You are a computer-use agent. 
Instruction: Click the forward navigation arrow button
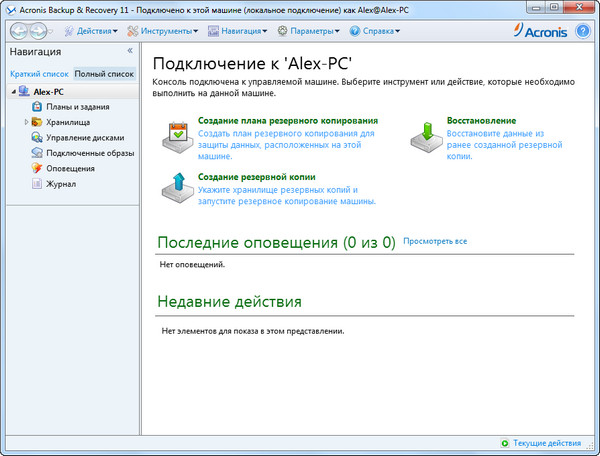tap(39, 31)
